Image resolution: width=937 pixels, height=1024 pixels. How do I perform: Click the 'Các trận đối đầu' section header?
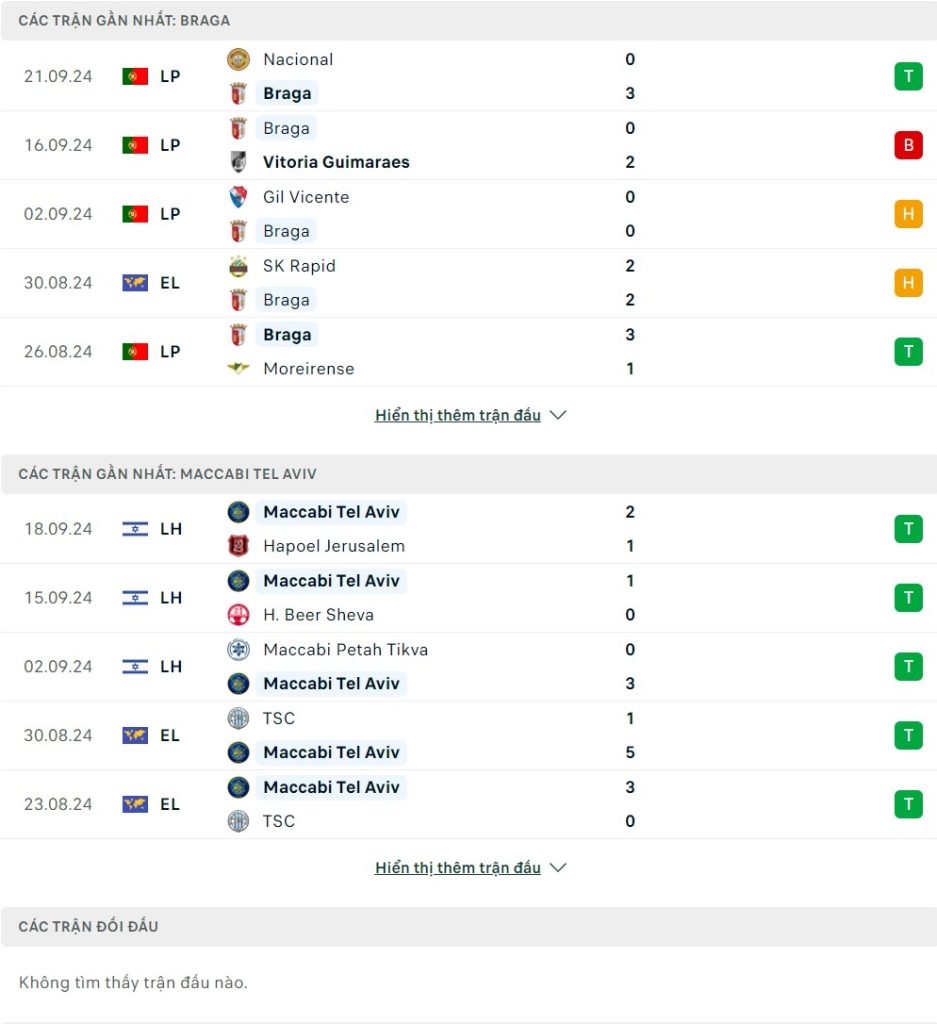coord(469,927)
